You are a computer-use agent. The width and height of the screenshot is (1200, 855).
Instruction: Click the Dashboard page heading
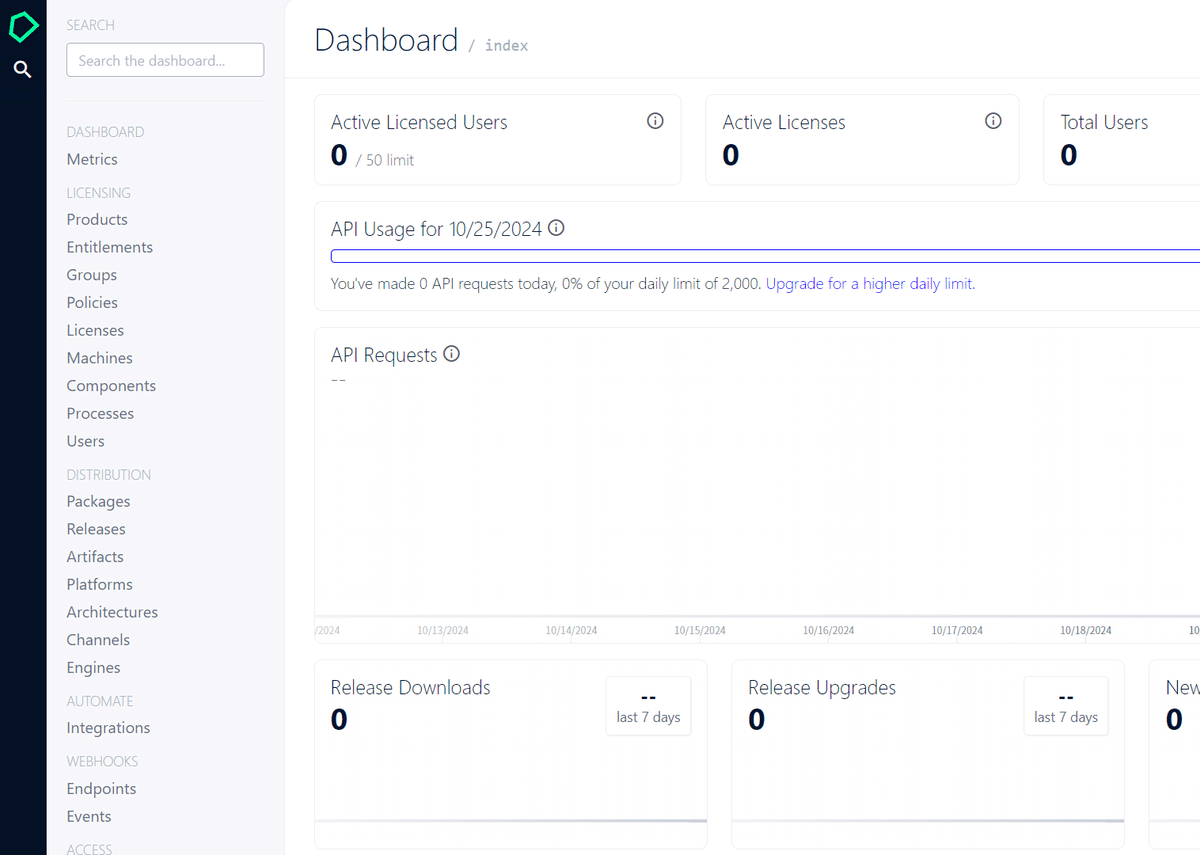(x=386, y=40)
